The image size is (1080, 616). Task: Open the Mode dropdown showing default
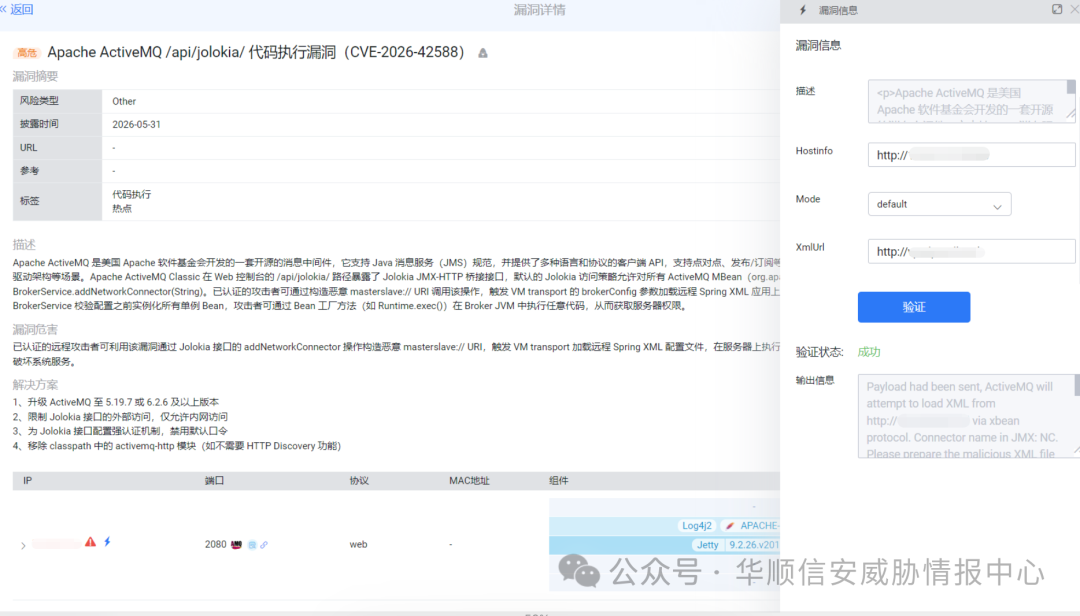click(x=939, y=205)
